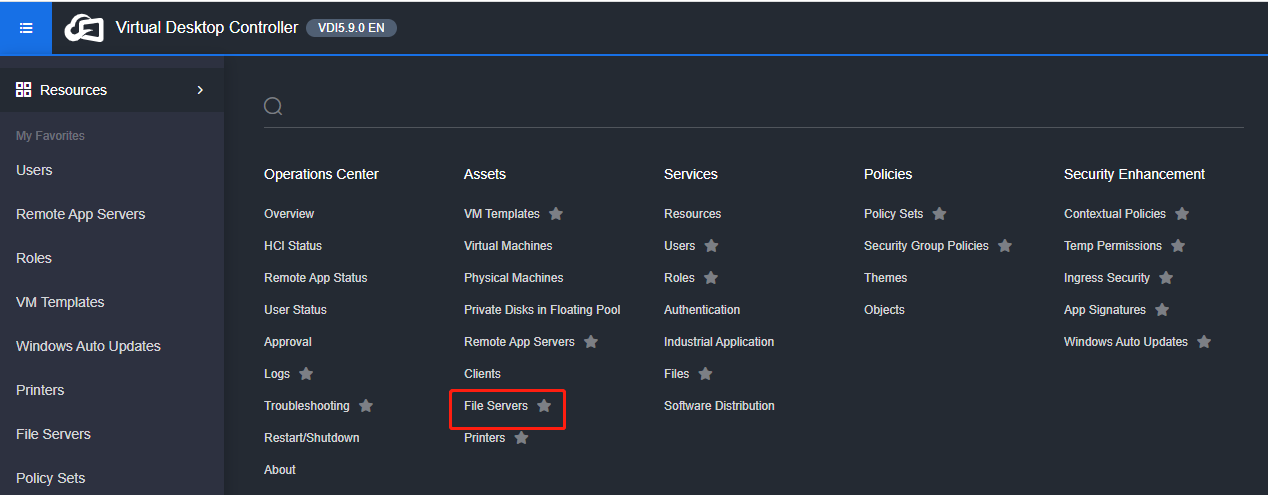
Task: Open Remote App Servers from sidebar favorites
Action: 80,214
